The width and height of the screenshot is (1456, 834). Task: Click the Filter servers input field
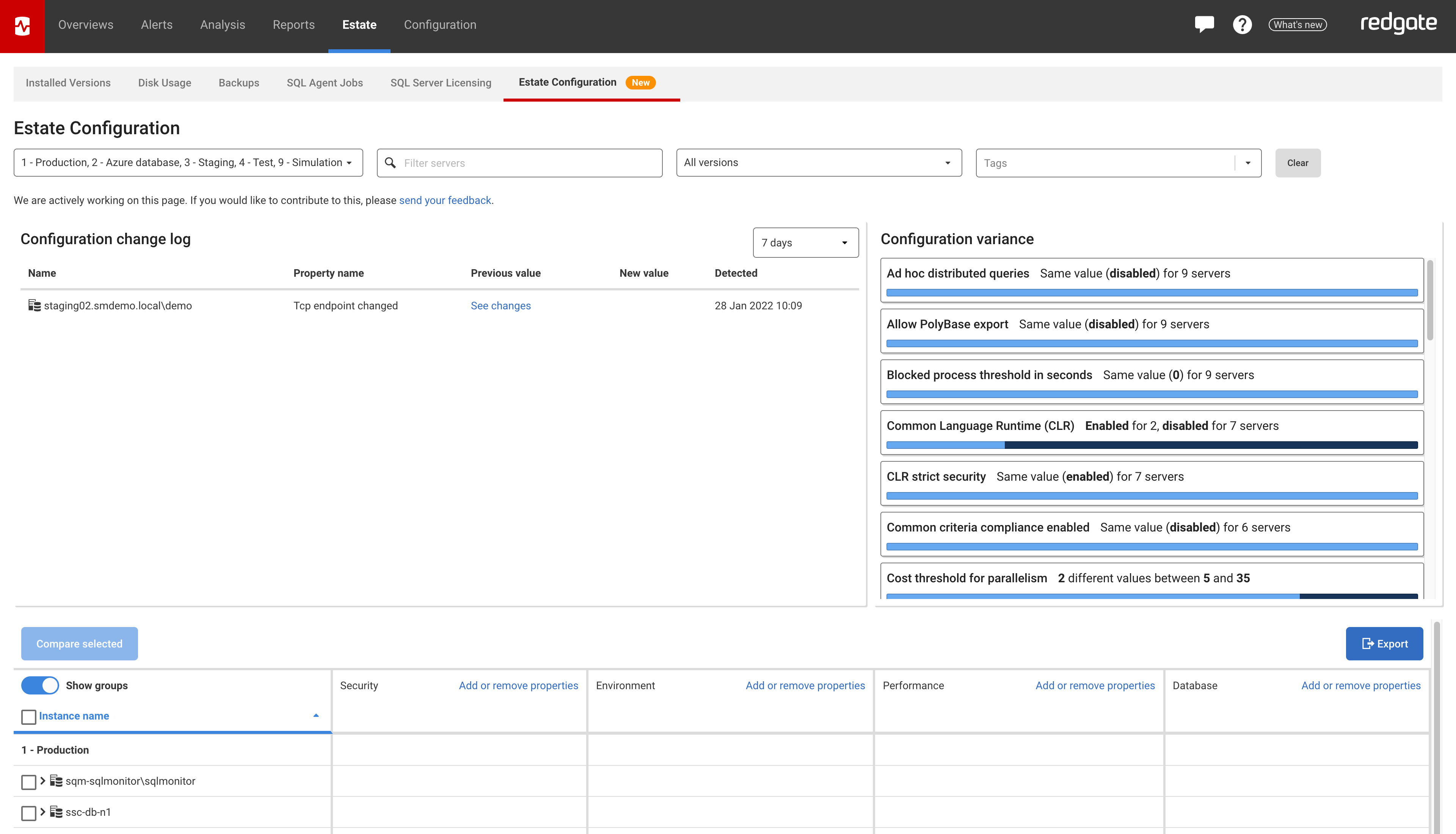click(x=527, y=163)
